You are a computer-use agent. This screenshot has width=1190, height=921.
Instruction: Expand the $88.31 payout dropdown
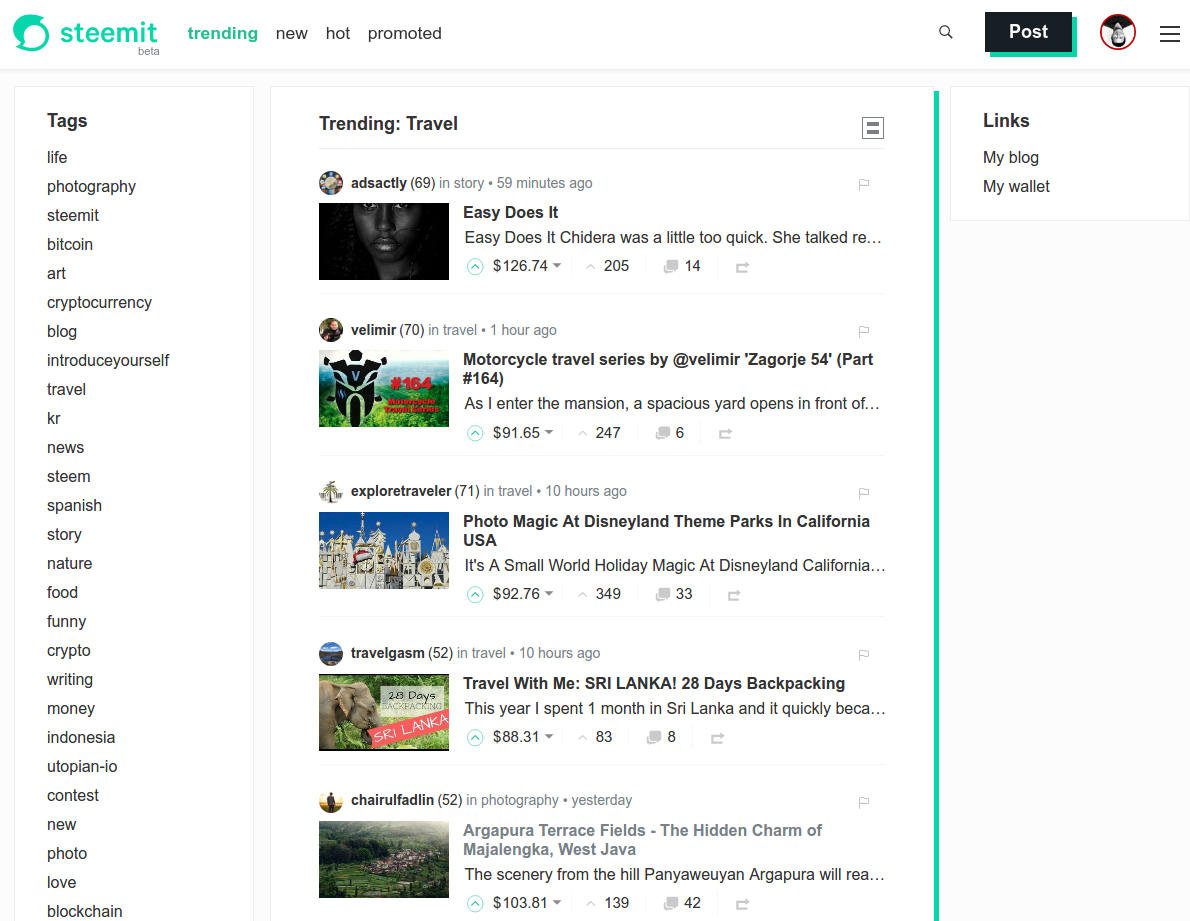pyautogui.click(x=549, y=737)
